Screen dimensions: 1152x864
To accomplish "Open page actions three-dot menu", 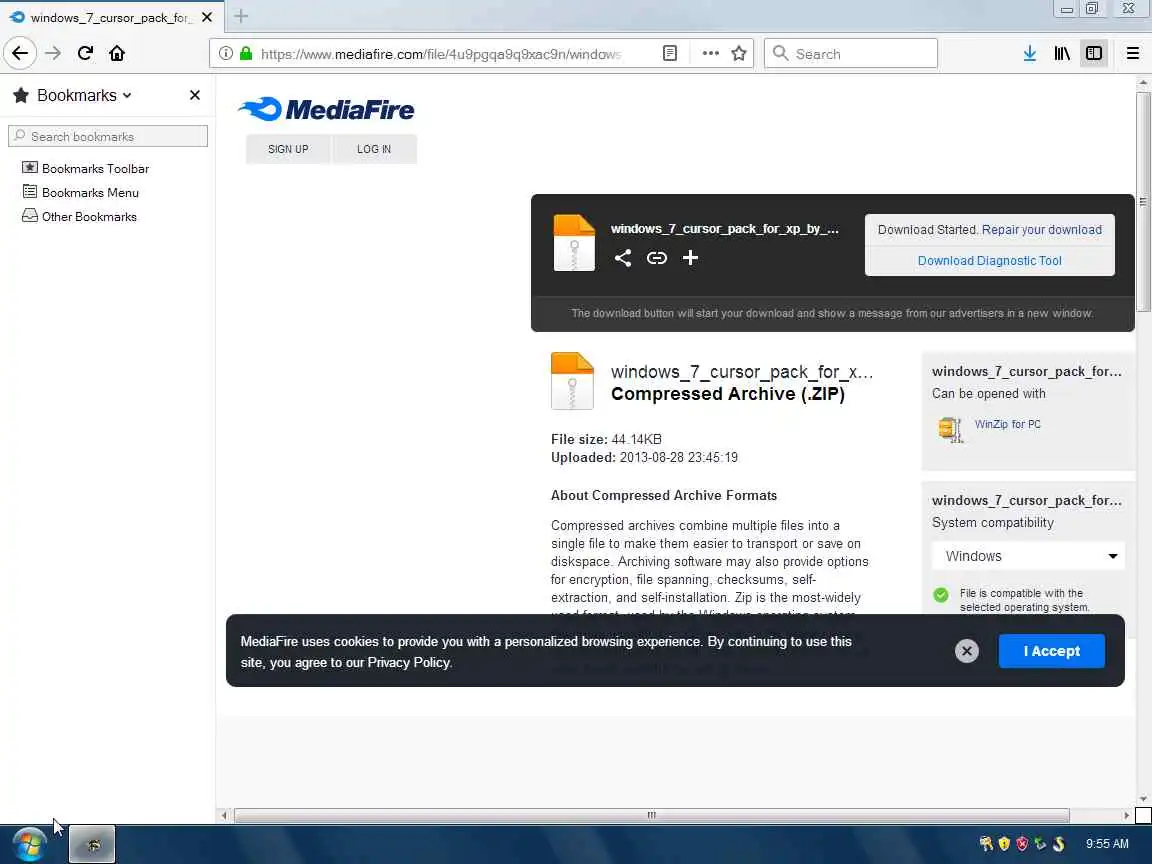I will (710, 54).
